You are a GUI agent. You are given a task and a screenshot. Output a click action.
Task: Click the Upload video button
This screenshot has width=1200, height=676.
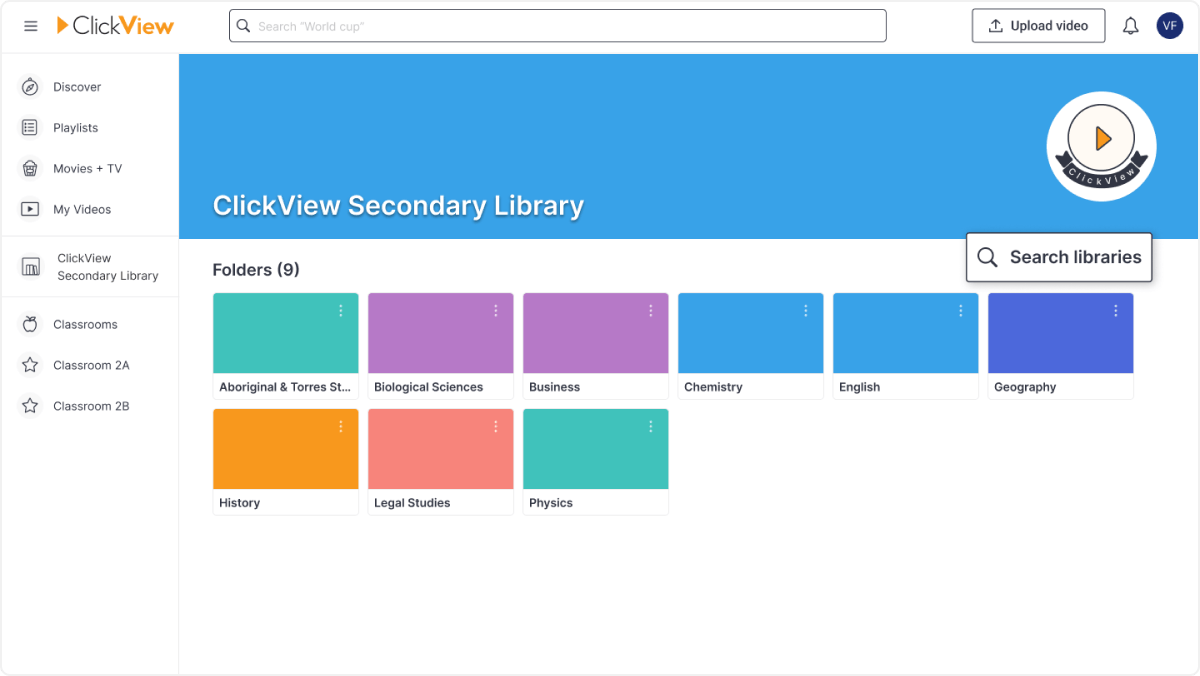coord(1038,26)
